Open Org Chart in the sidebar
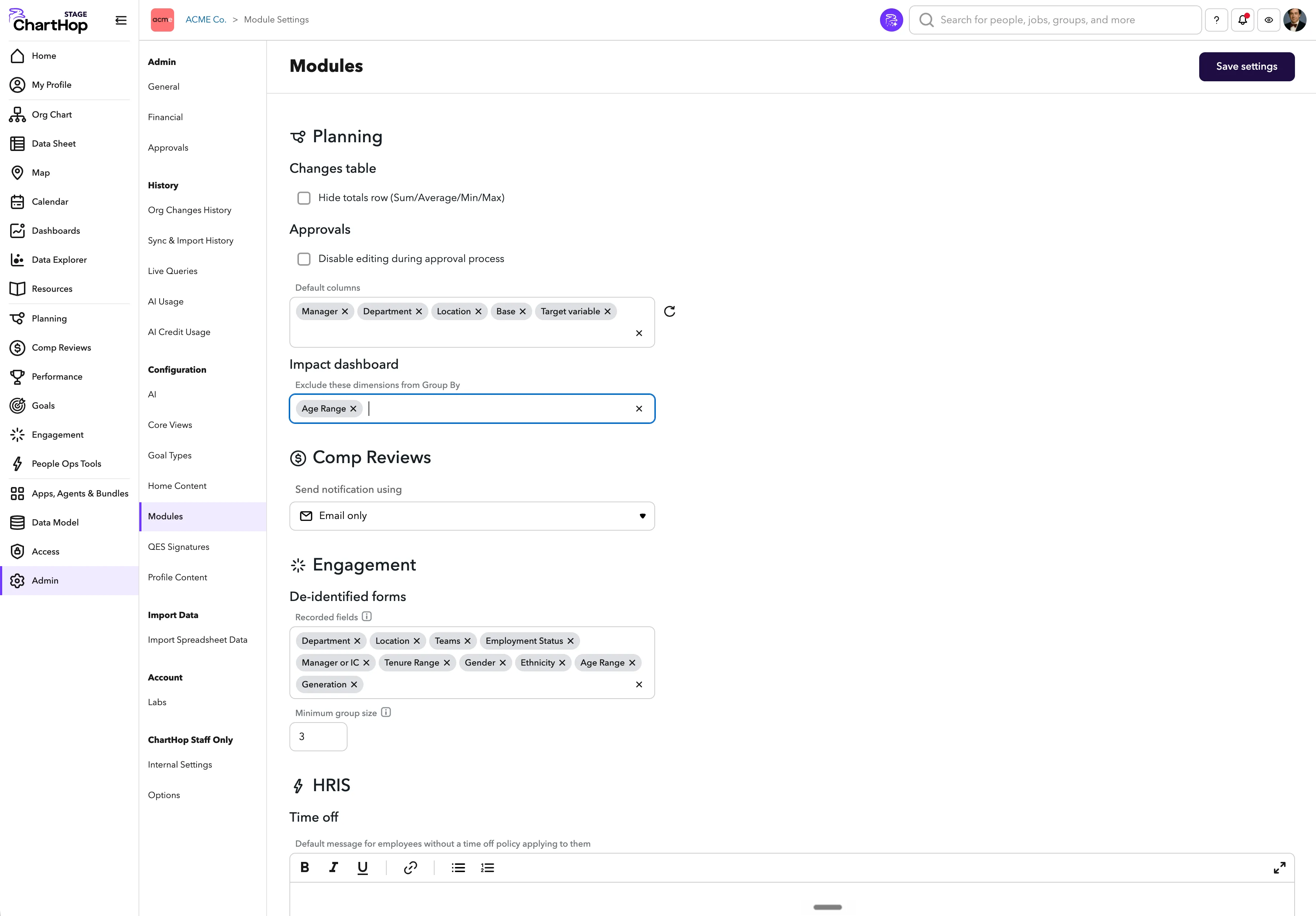 (69, 115)
